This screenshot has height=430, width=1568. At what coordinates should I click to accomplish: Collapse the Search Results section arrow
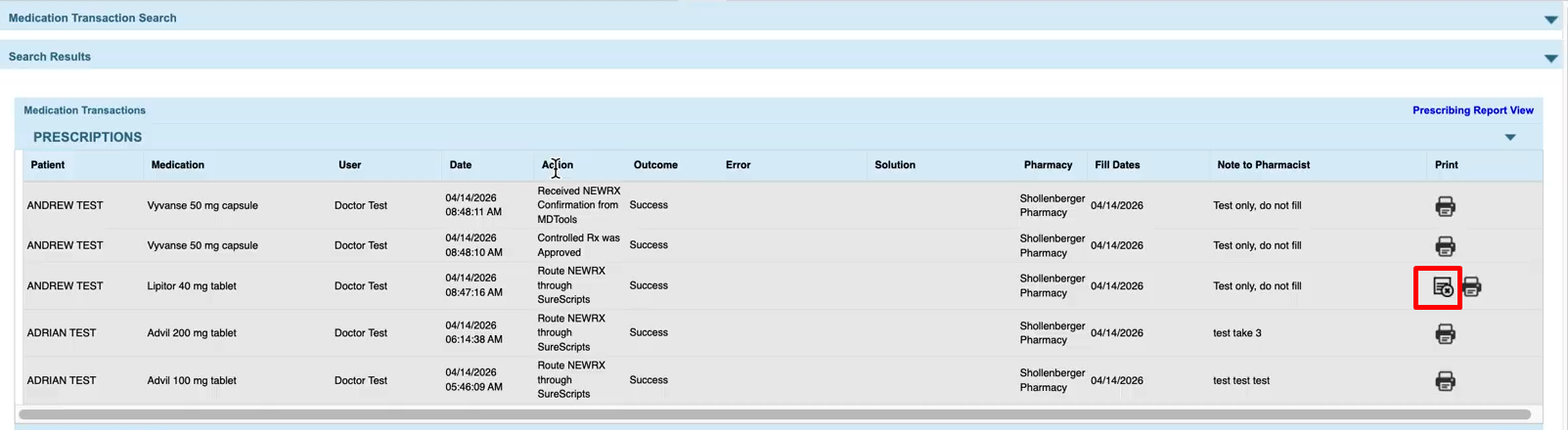1550,59
